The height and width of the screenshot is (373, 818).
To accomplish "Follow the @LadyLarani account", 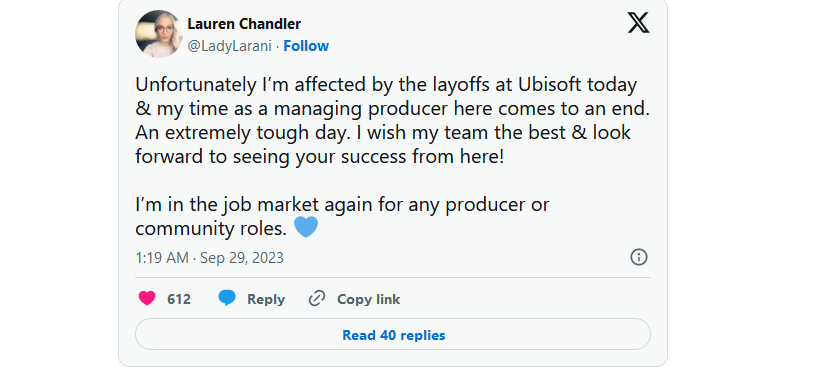I will (x=306, y=46).
